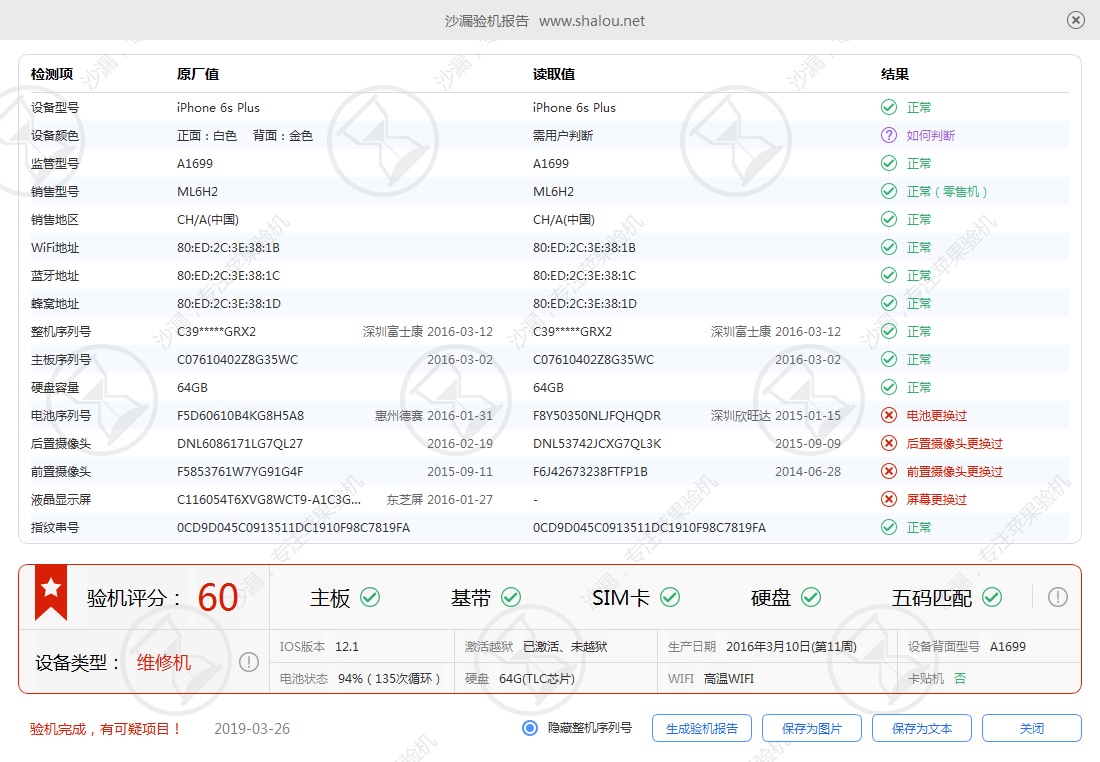Click the red star bookmark icon
This screenshot has width=1100, height=762.
[x=51, y=591]
